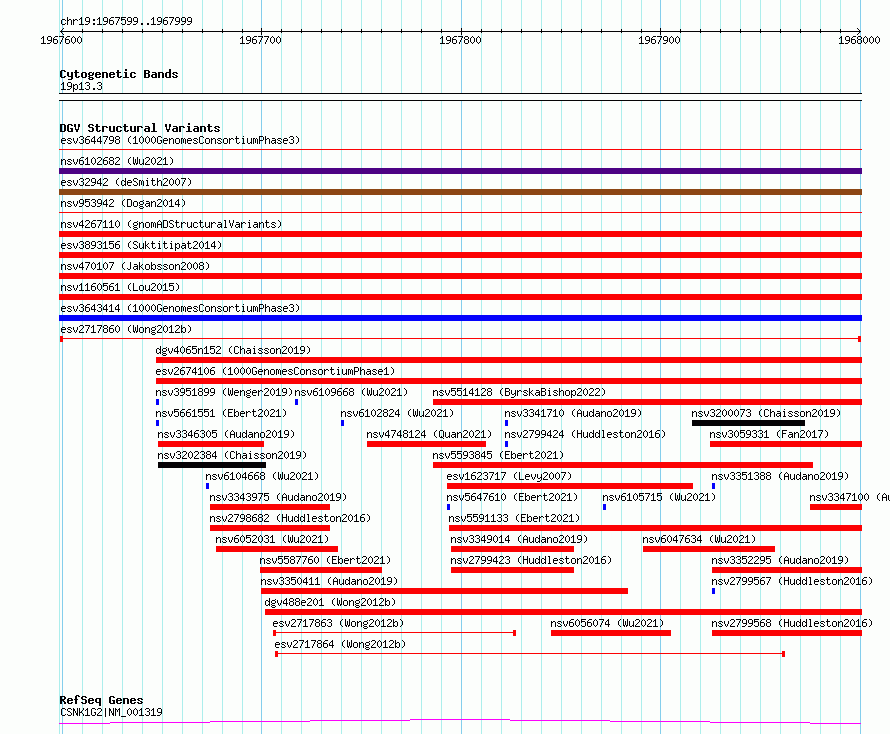
Task: Select nsv2799424 (Huddleston2016) label
Action: [x=585, y=434]
